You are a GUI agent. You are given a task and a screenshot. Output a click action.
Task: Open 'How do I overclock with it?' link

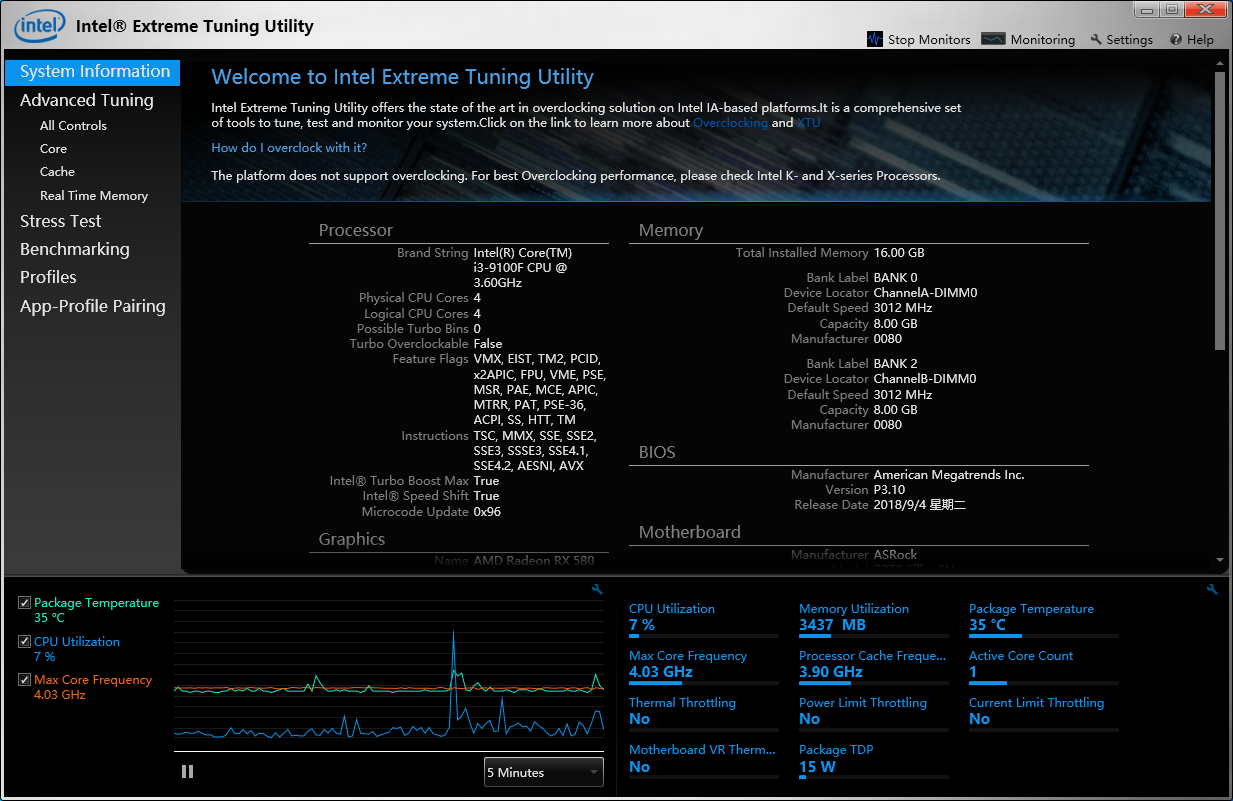[x=289, y=148]
